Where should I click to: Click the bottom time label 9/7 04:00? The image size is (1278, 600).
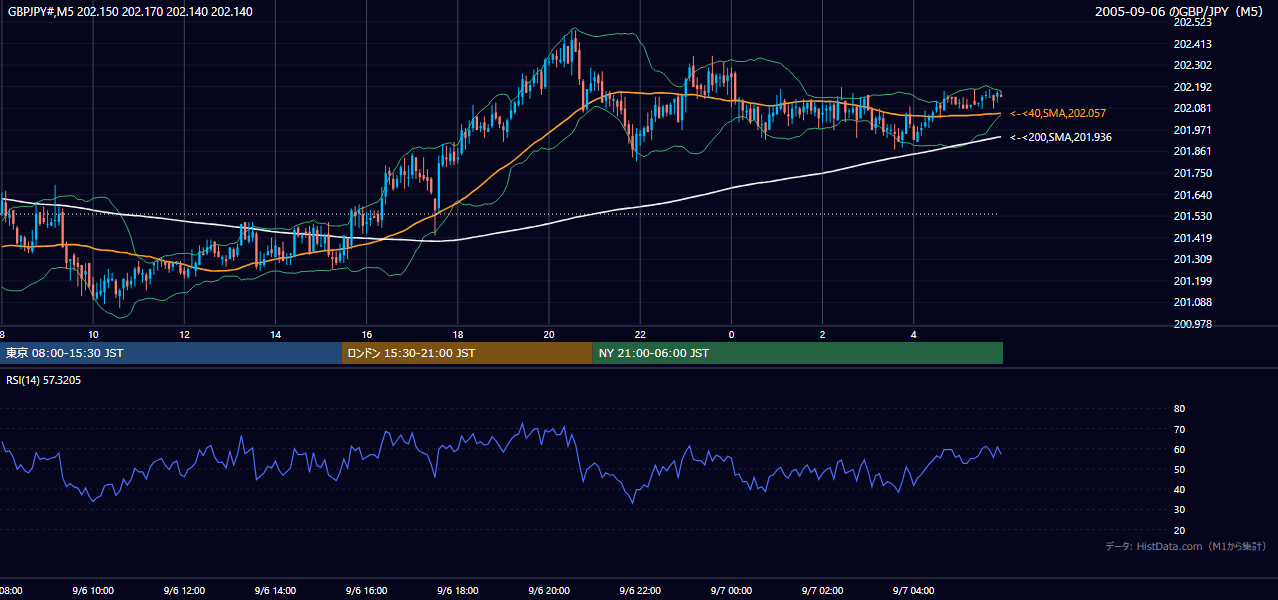(914, 591)
